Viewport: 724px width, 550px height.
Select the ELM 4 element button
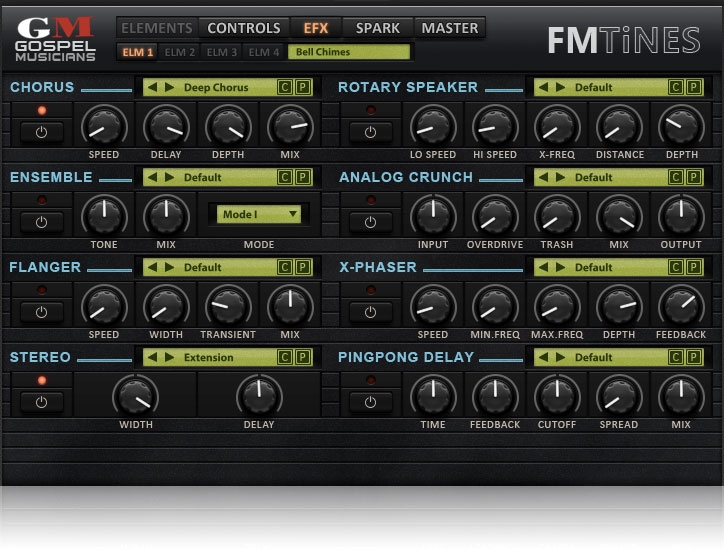tap(264, 52)
